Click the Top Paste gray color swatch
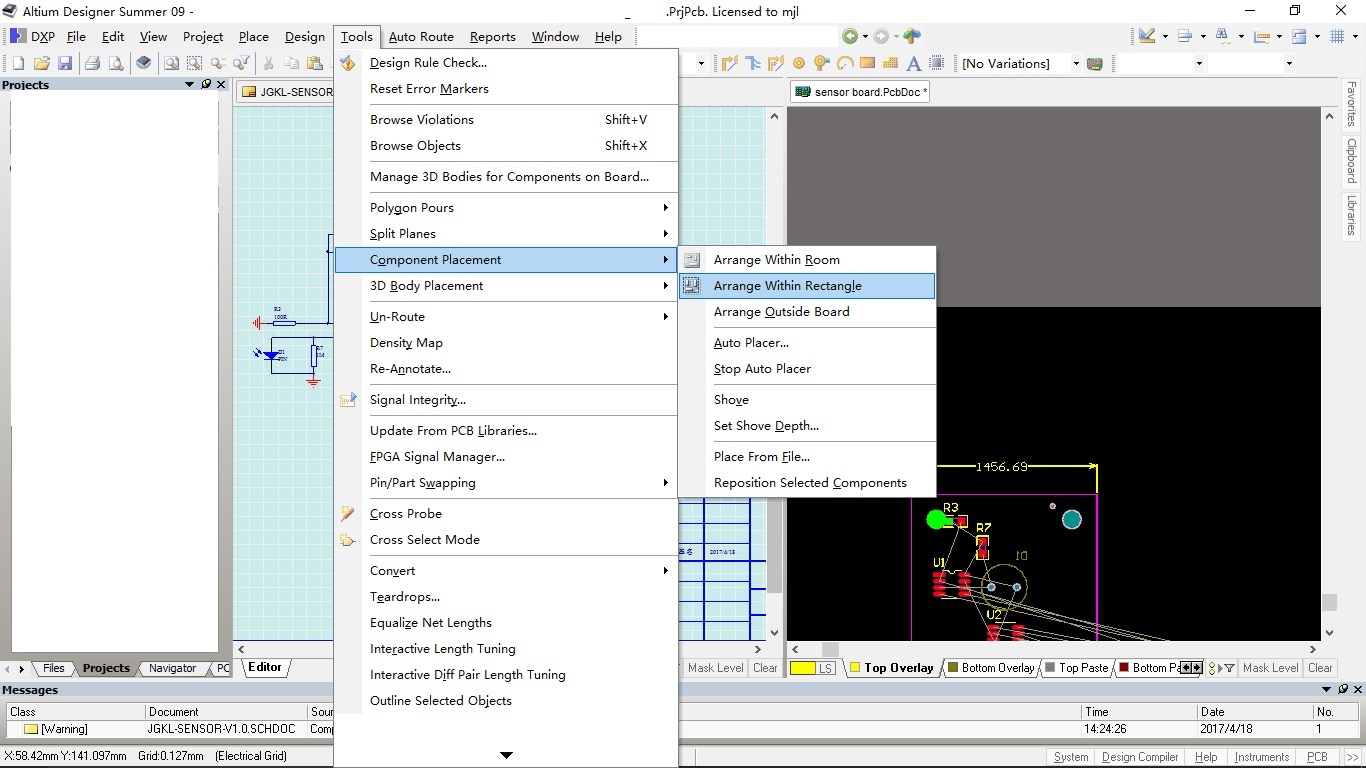 coord(1050,667)
